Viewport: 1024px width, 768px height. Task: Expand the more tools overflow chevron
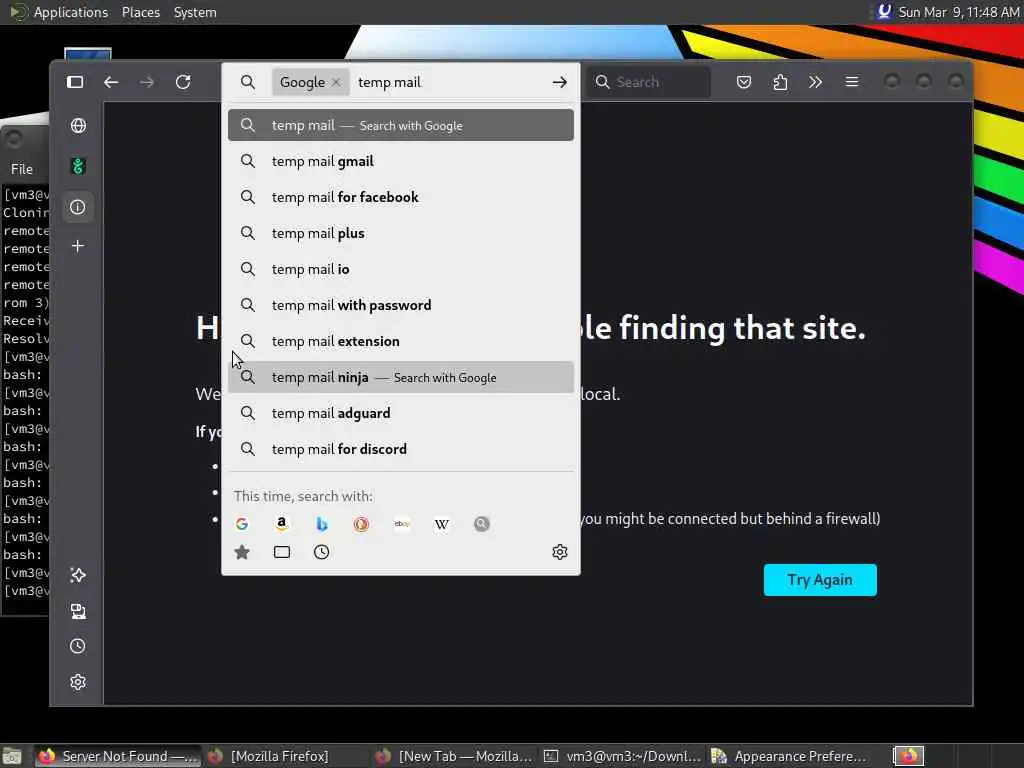pos(816,82)
